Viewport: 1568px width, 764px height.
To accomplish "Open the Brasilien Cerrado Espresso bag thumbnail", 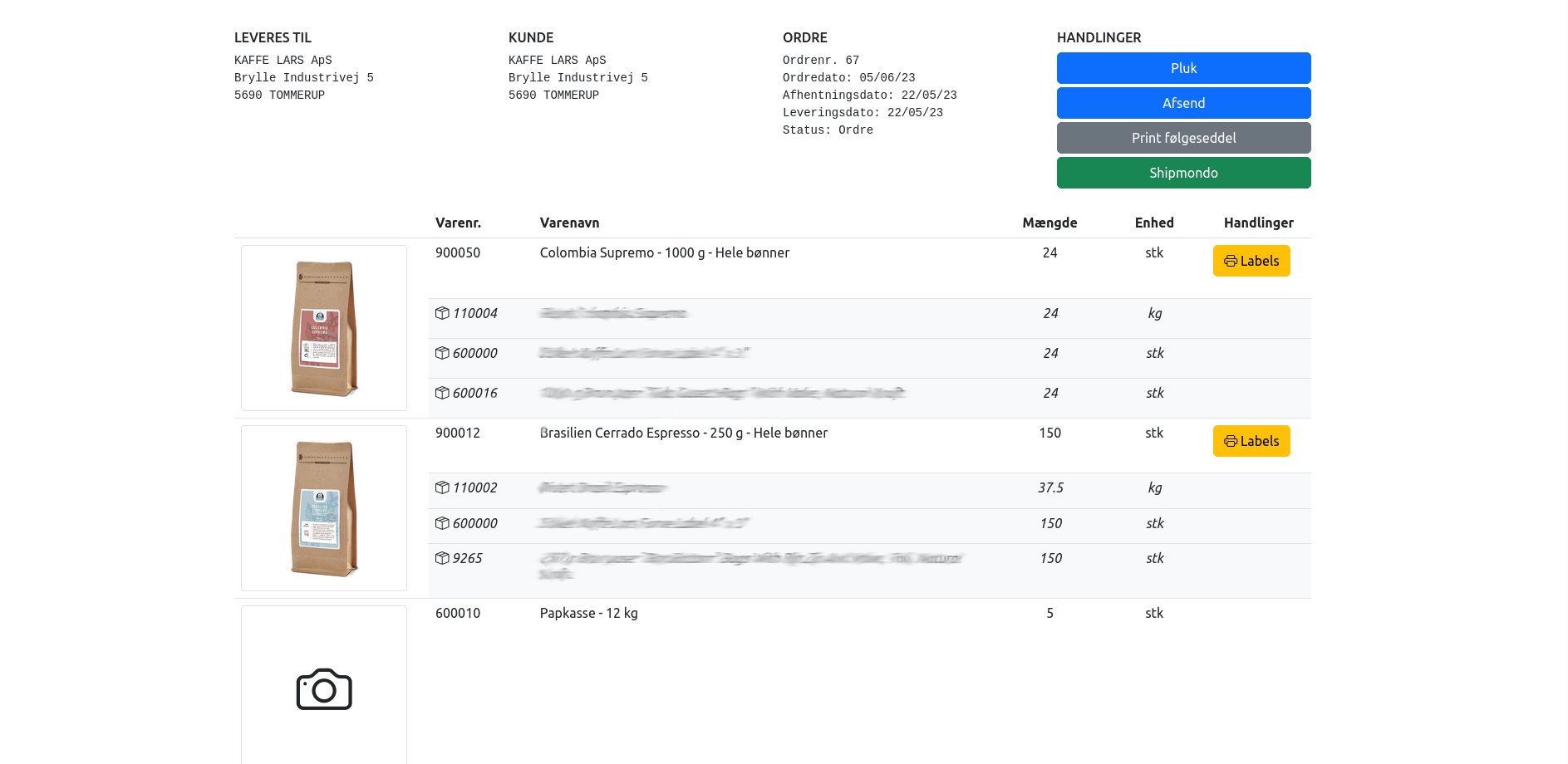I will click(324, 508).
